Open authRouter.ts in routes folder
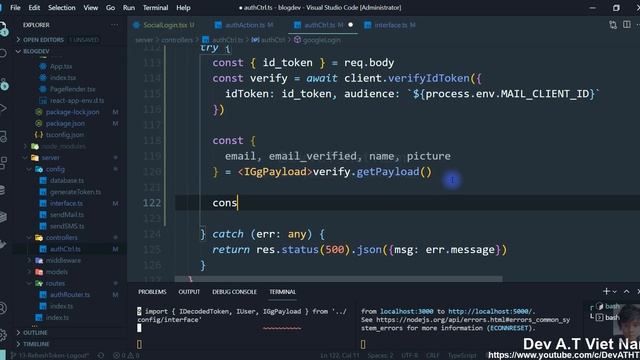The image size is (640, 360). click(x=70, y=295)
